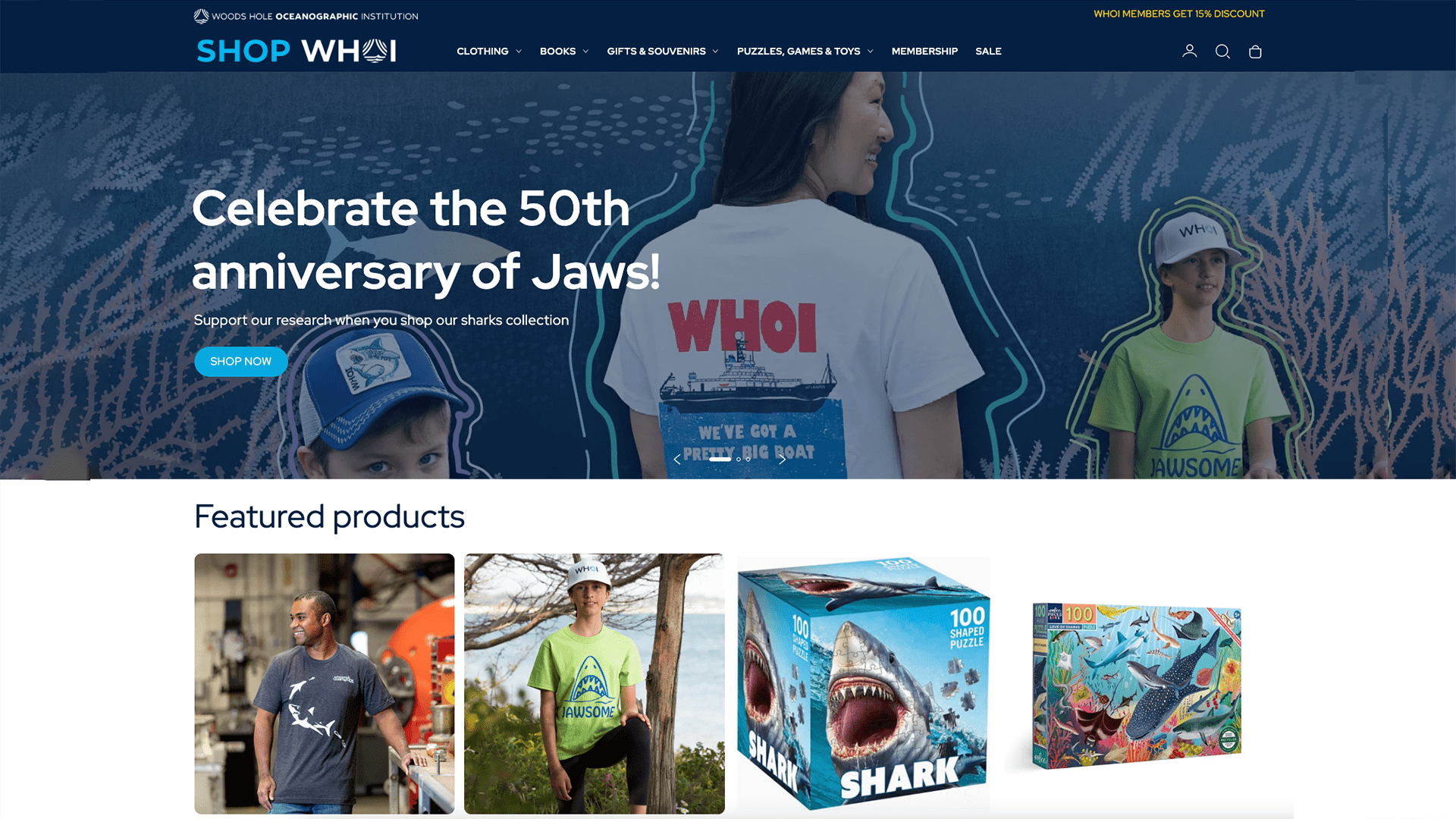1456x819 pixels.
Task: Advance to next hero carousel slide
Action: [x=782, y=459]
